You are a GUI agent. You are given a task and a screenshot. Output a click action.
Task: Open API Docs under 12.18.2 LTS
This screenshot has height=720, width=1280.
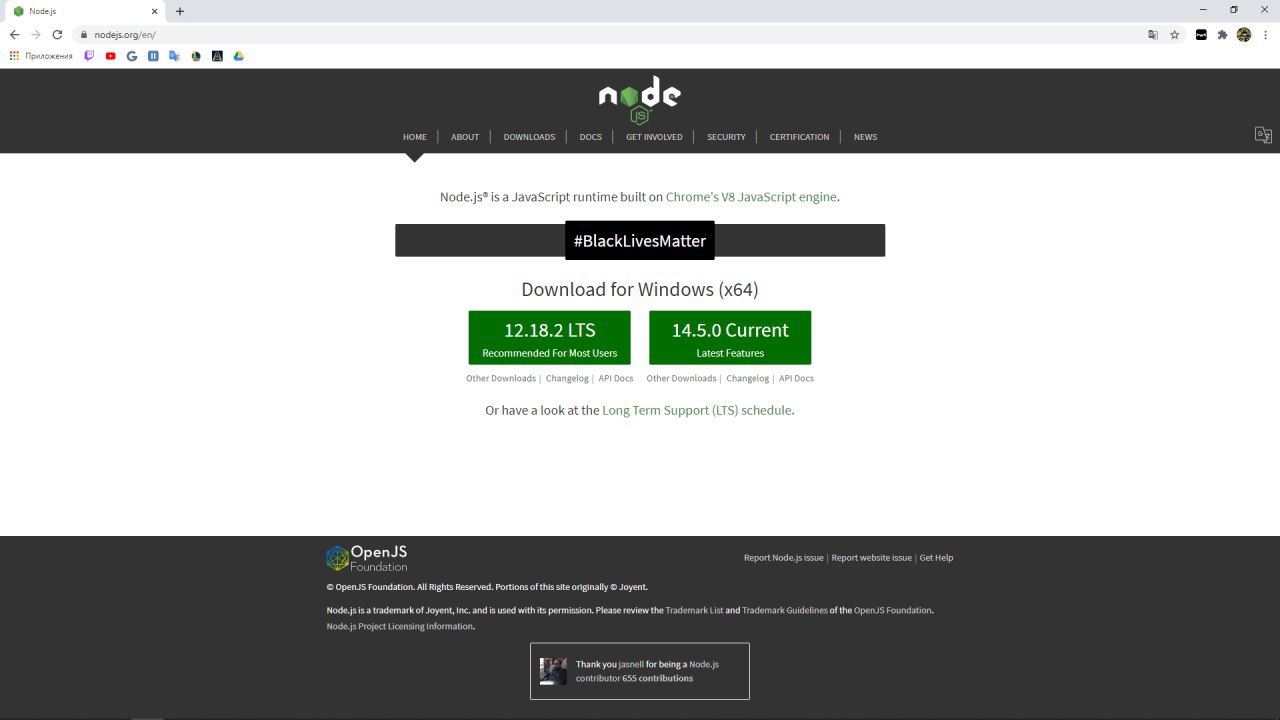click(x=616, y=379)
